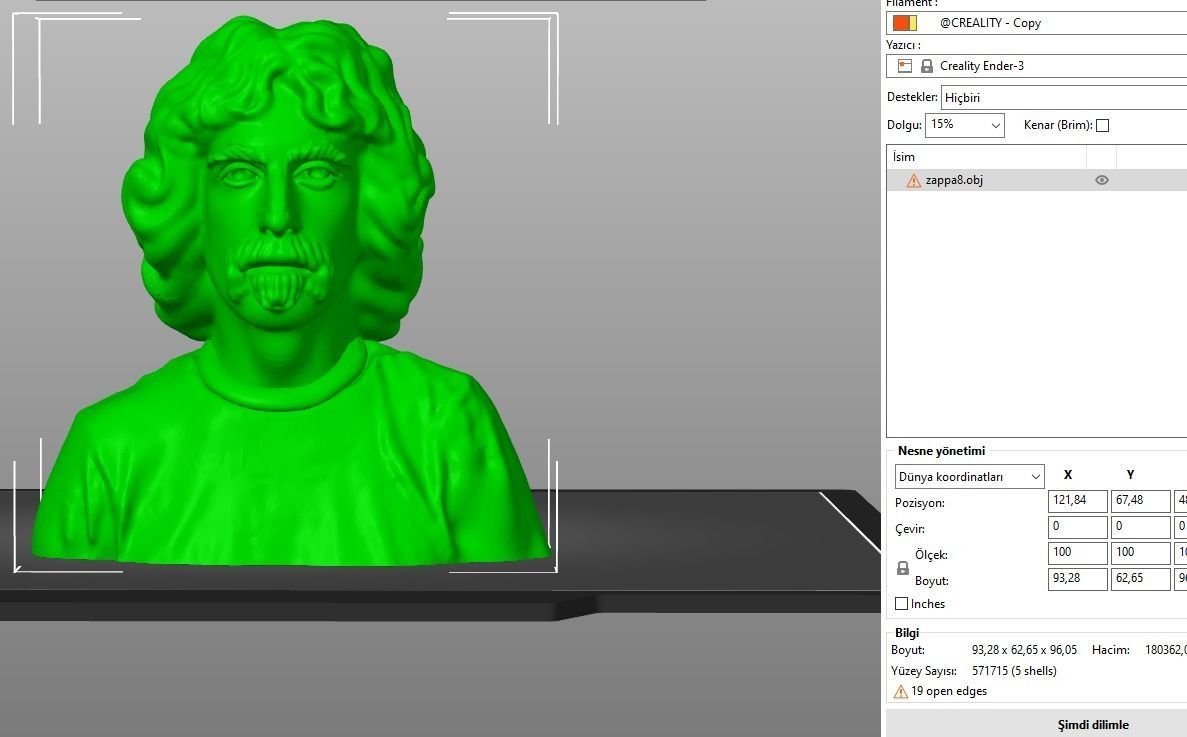Click the Çevir Y rotation field
Viewport: 1187px width, 737px height.
[x=1140, y=527]
